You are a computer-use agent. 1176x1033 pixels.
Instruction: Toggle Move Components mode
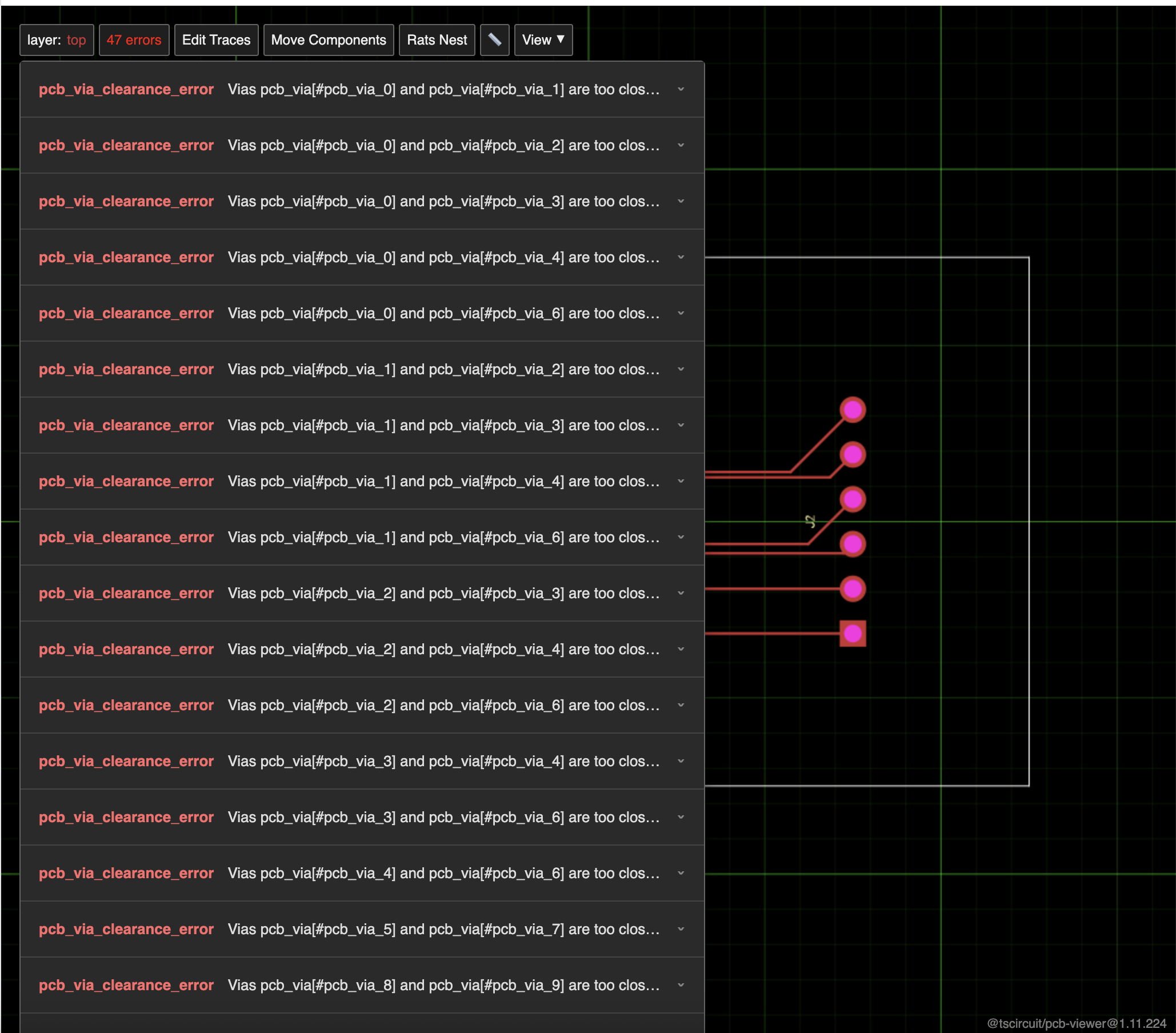[x=328, y=39]
